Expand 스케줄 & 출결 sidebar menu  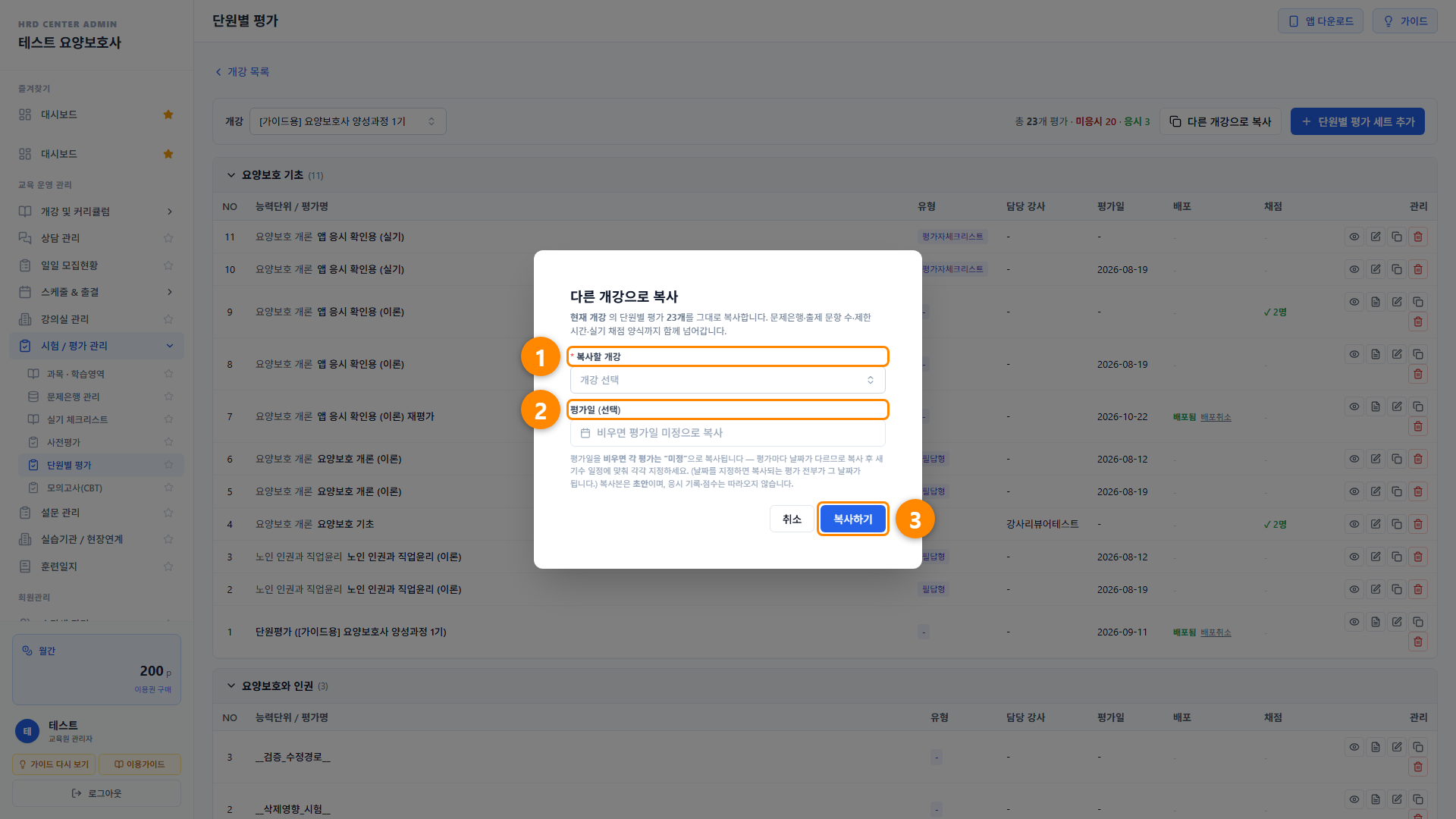96,292
